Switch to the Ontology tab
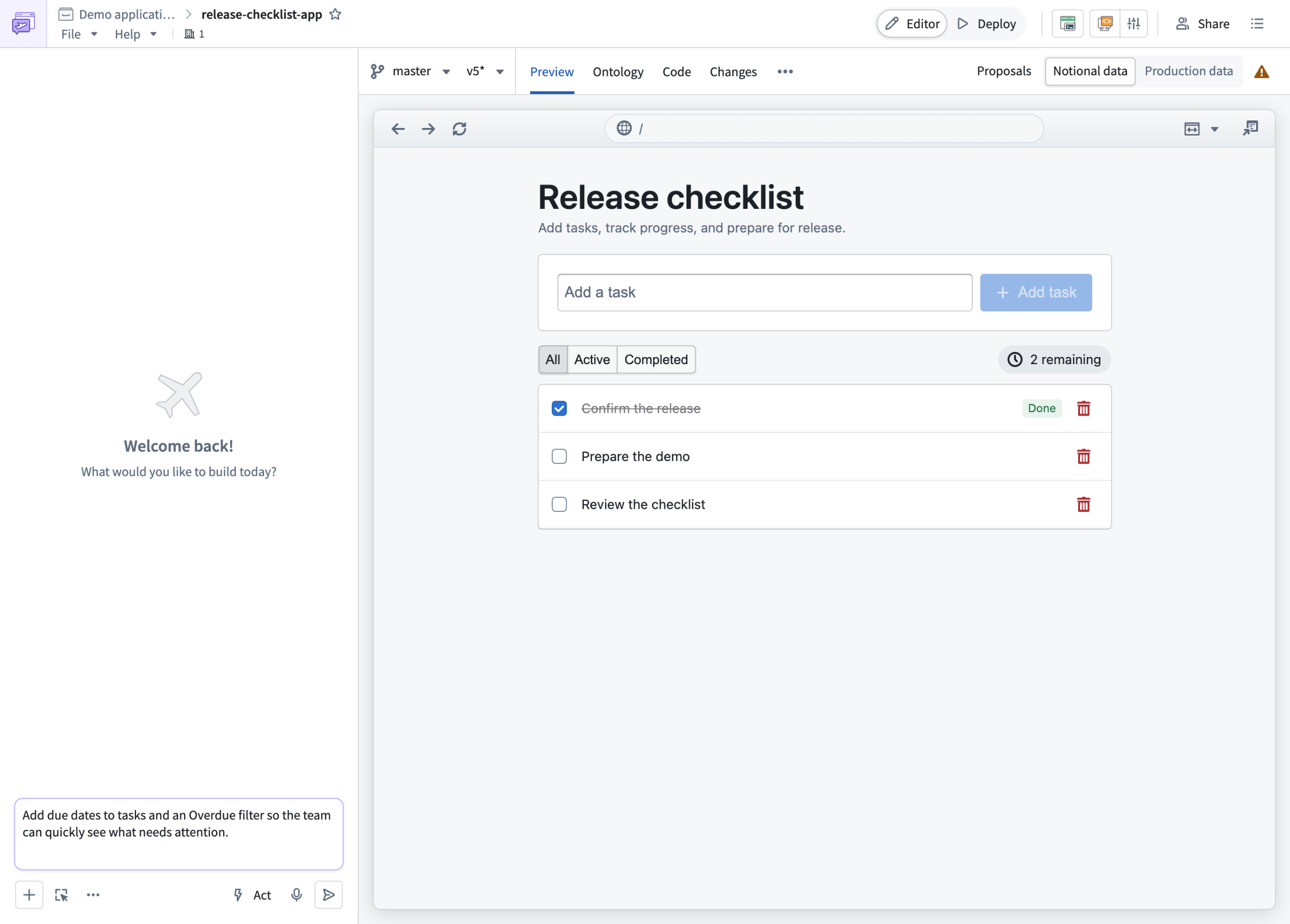Image resolution: width=1290 pixels, height=924 pixels. coord(618,72)
